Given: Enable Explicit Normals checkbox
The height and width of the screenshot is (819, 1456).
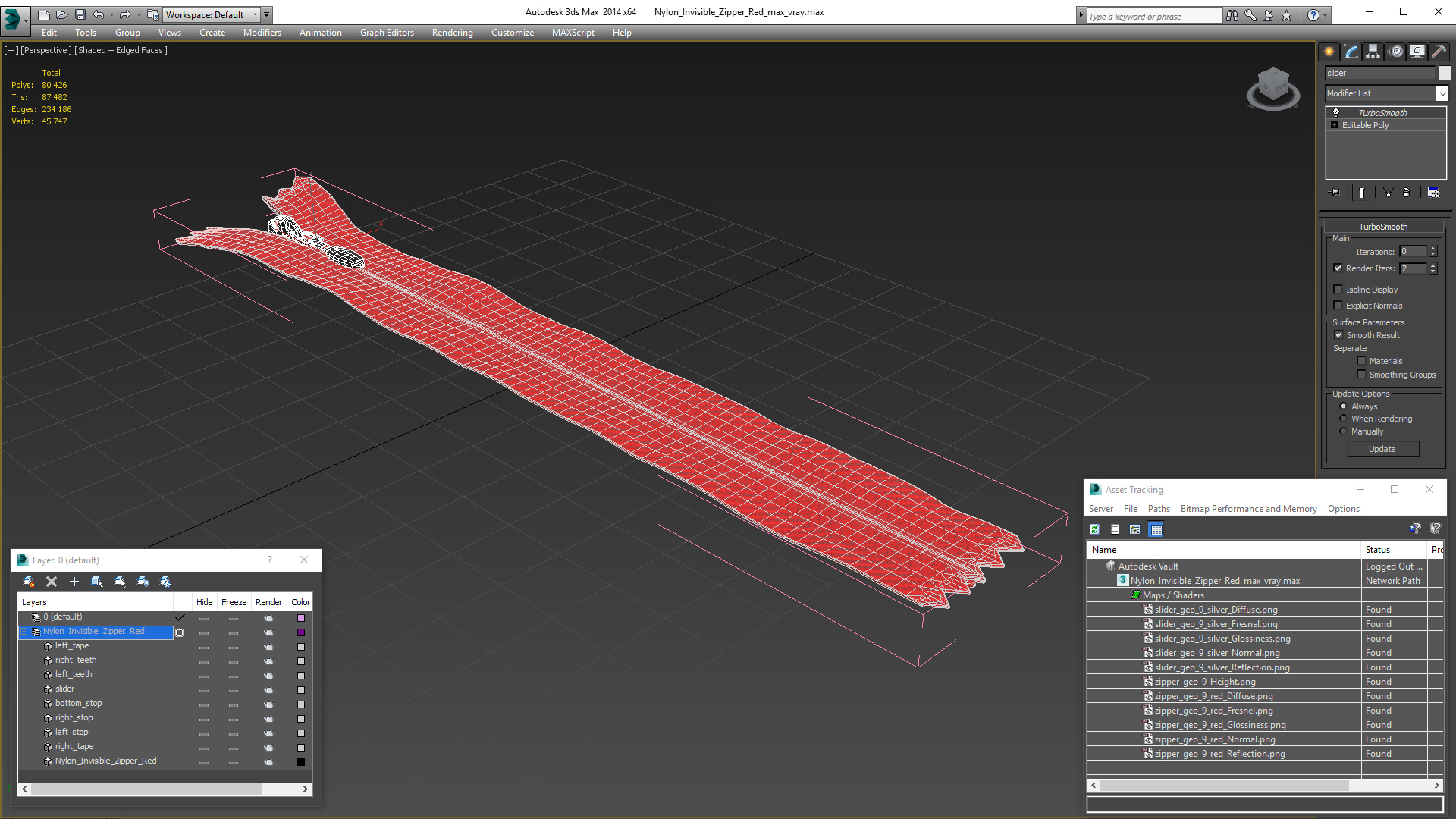Looking at the screenshot, I should coord(1338,306).
